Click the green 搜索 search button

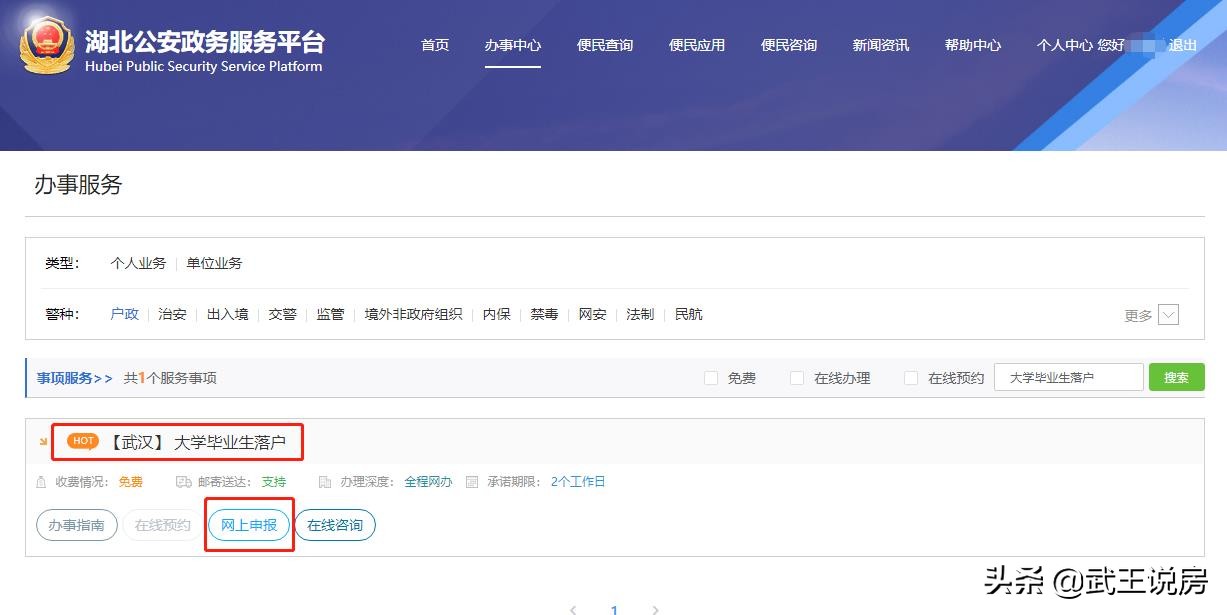pos(1176,377)
